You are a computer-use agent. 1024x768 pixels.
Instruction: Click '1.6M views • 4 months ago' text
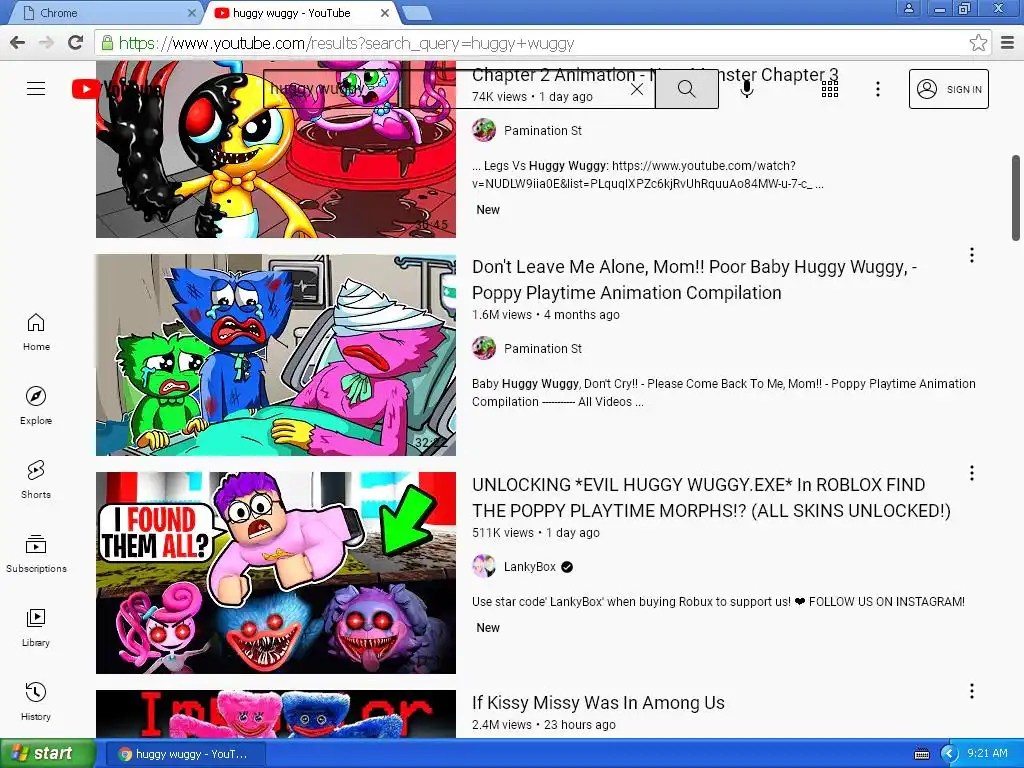pyautogui.click(x=546, y=315)
